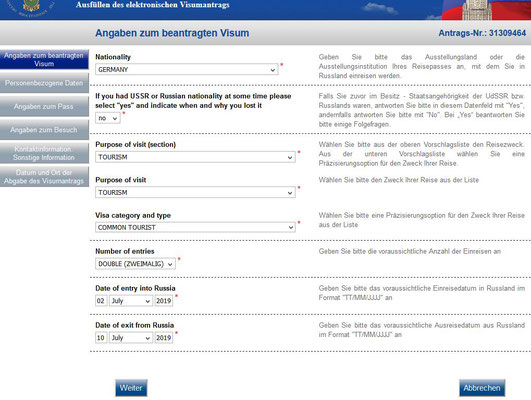This screenshot has width=531, height=400.
Task: Open the Purpose of visit TOURISM dropdown
Action: [195, 192]
